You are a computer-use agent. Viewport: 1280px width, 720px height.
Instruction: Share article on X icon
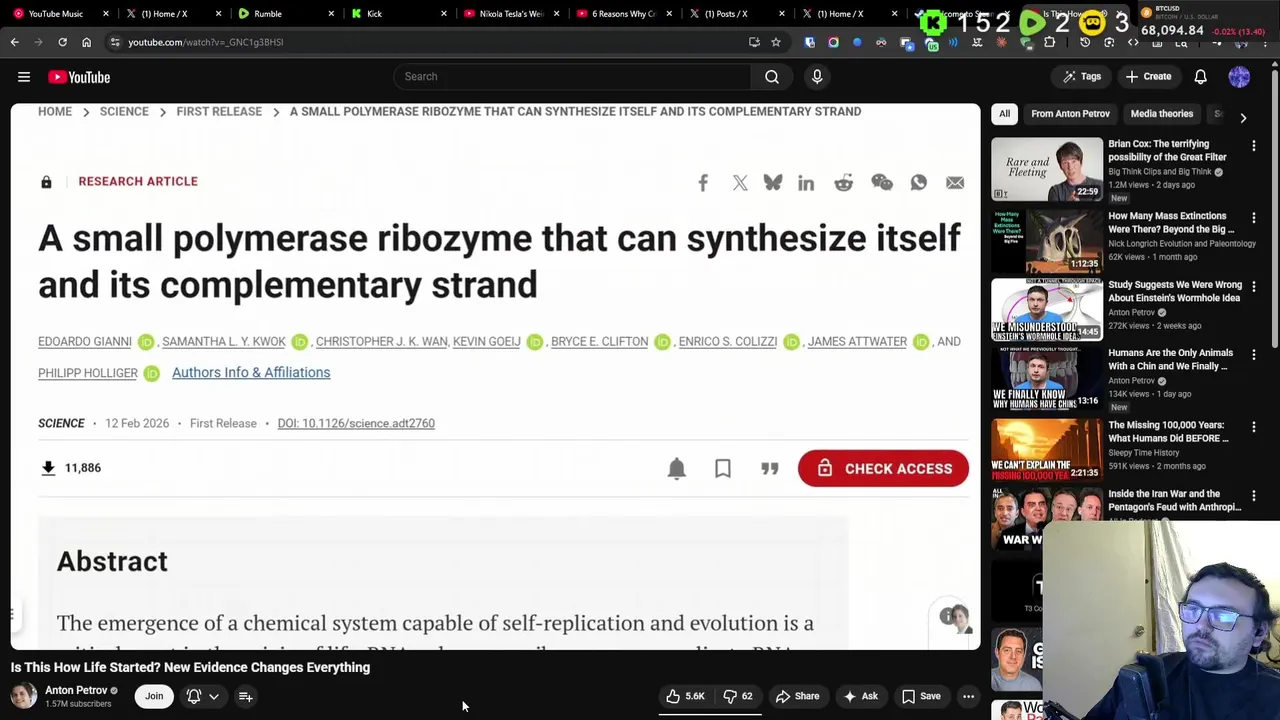(x=740, y=182)
